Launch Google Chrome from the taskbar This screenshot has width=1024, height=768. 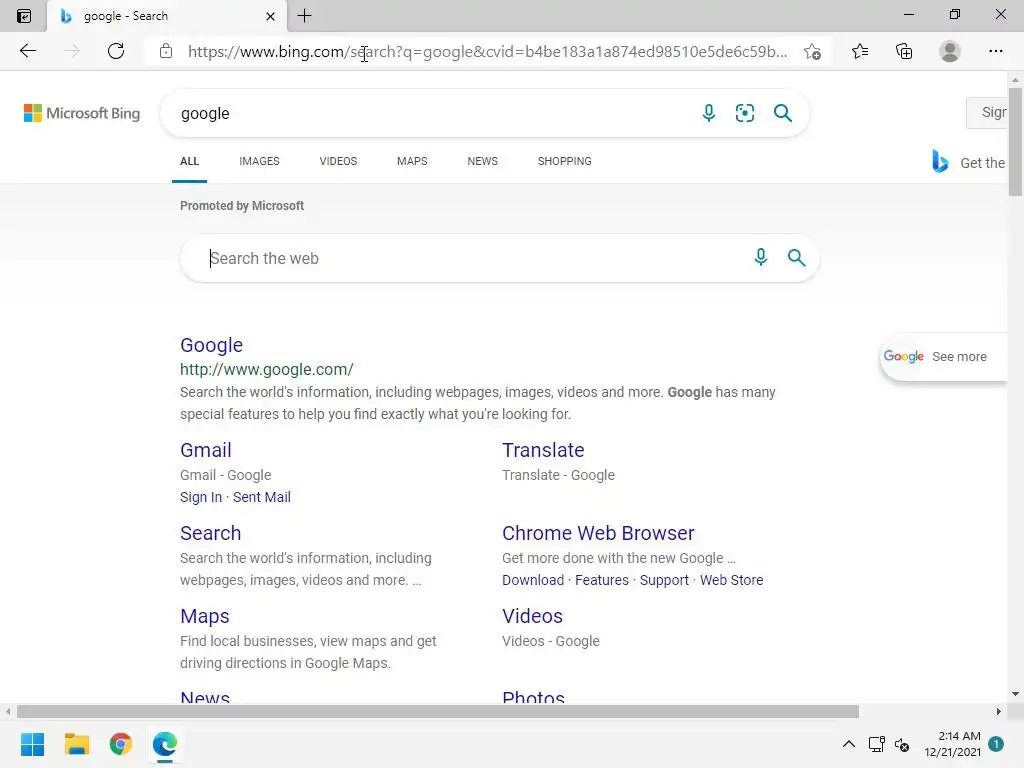click(x=121, y=744)
